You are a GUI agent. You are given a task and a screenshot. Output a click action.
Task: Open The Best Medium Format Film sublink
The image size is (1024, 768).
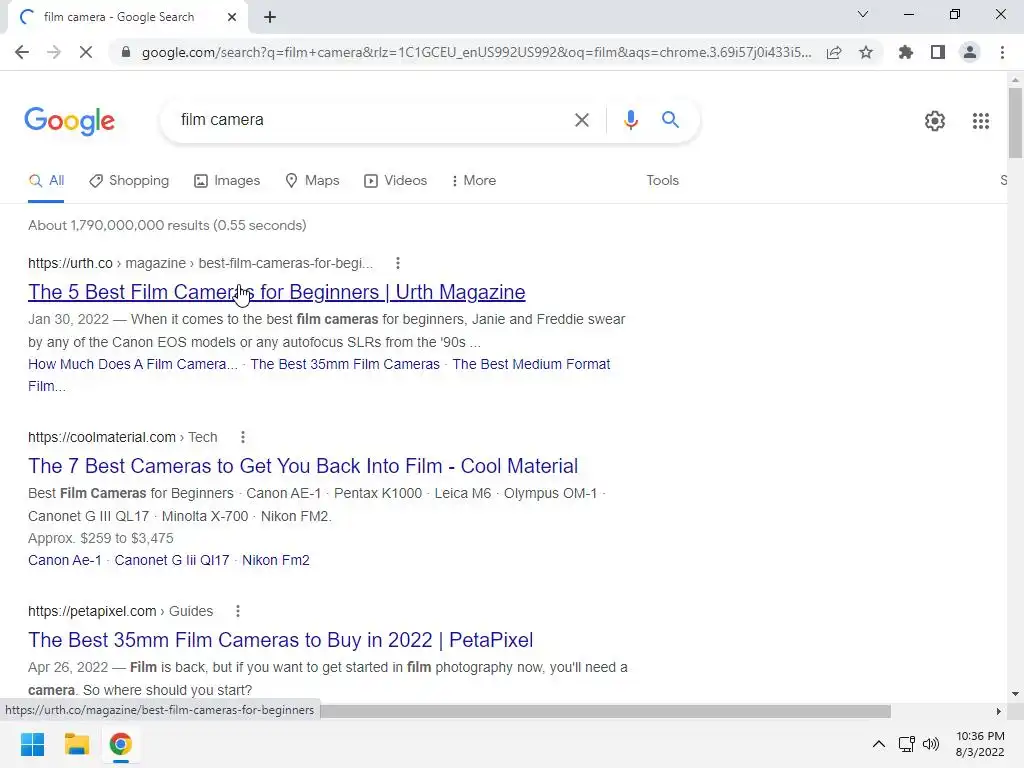(531, 364)
